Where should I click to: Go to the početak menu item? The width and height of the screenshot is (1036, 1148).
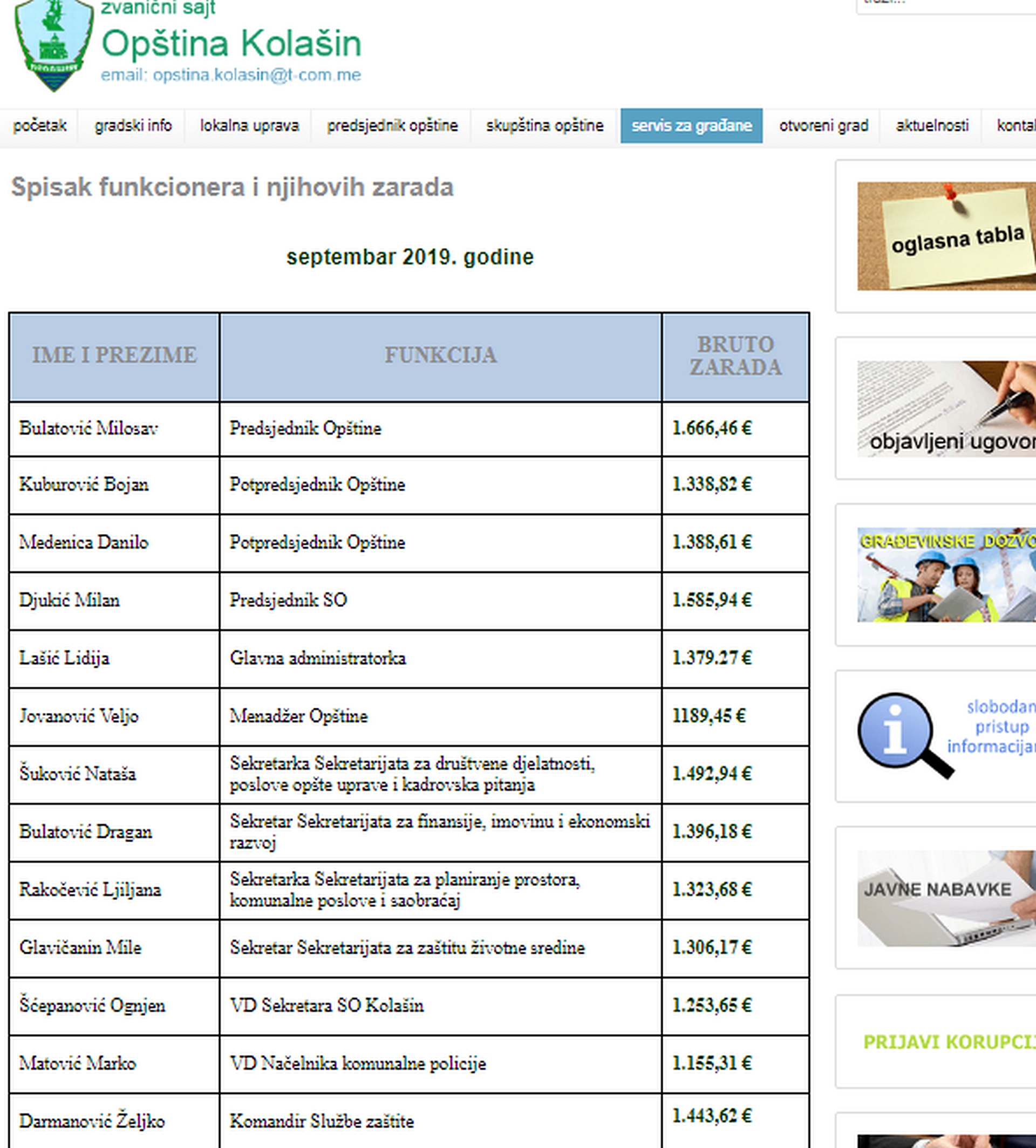(39, 126)
